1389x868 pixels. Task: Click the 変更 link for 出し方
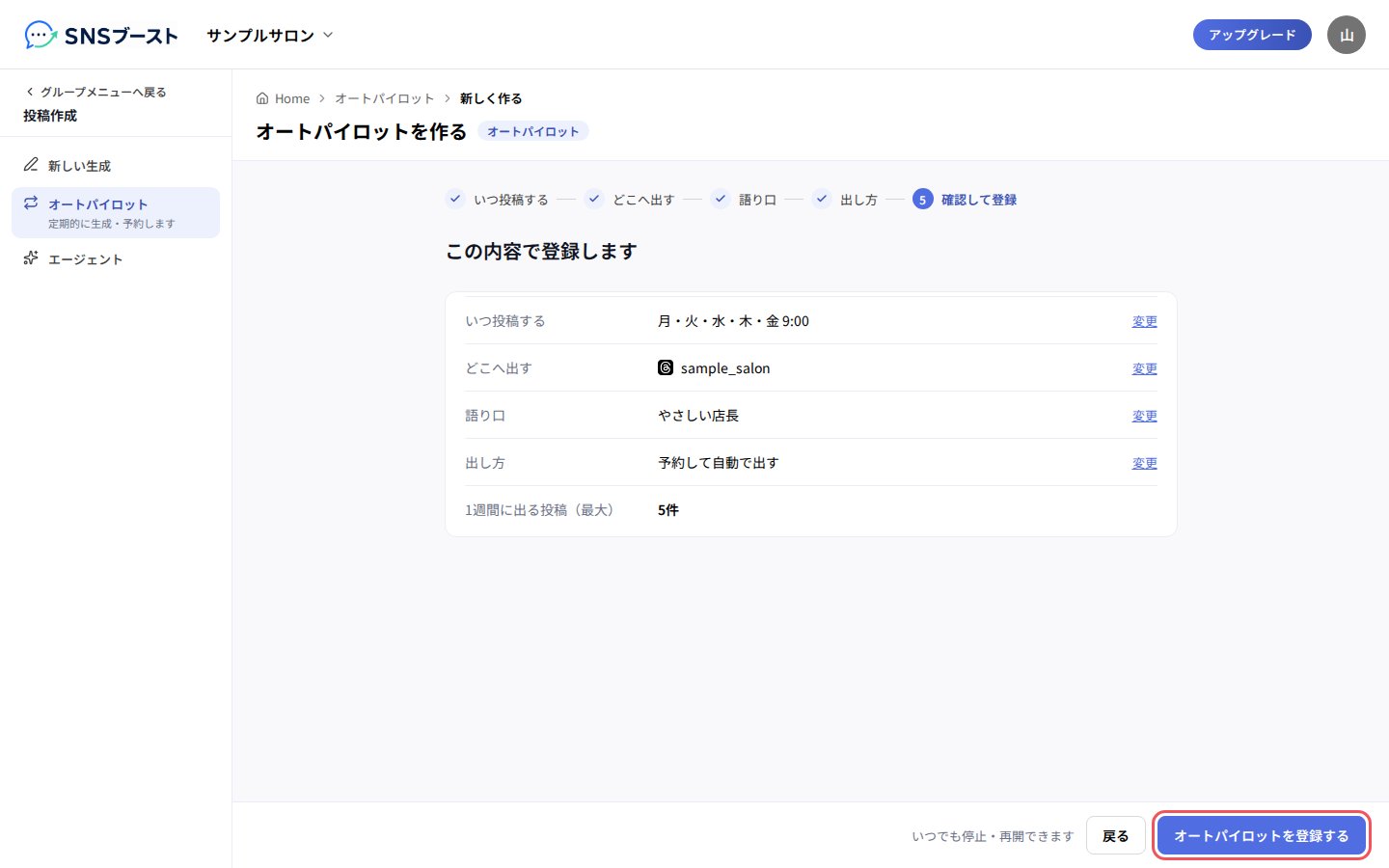1145,463
